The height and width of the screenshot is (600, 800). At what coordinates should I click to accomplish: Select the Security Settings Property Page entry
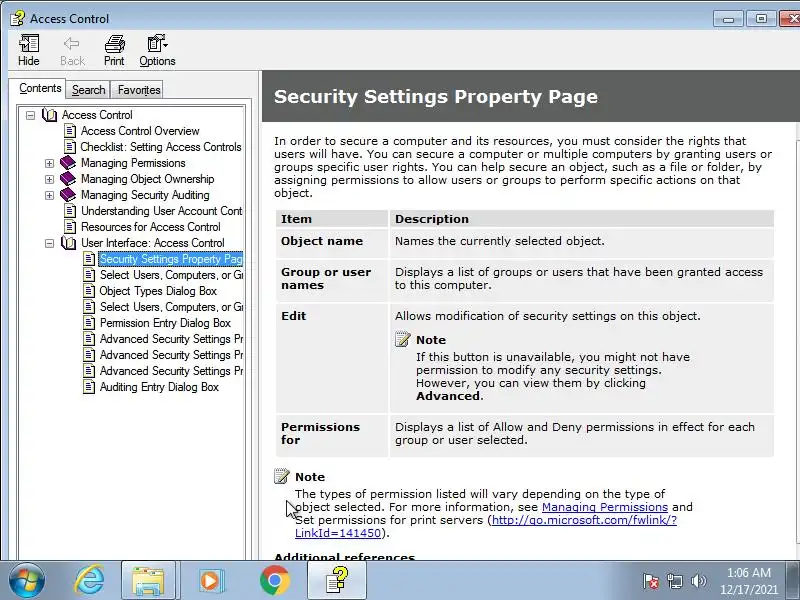tap(170, 259)
